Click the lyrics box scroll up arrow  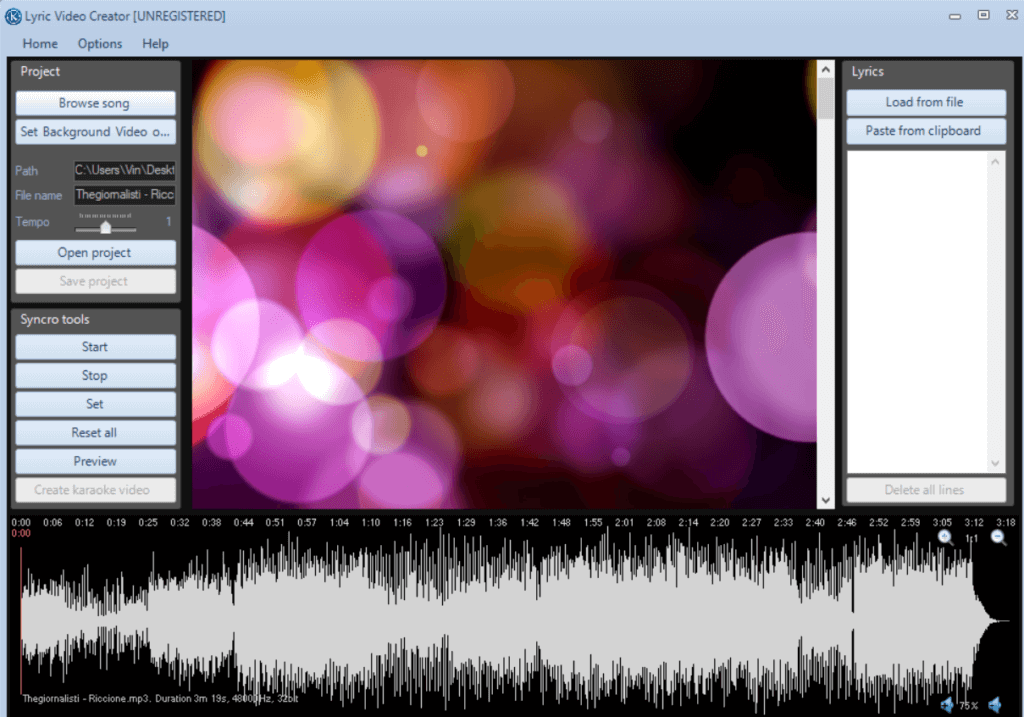coord(995,161)
